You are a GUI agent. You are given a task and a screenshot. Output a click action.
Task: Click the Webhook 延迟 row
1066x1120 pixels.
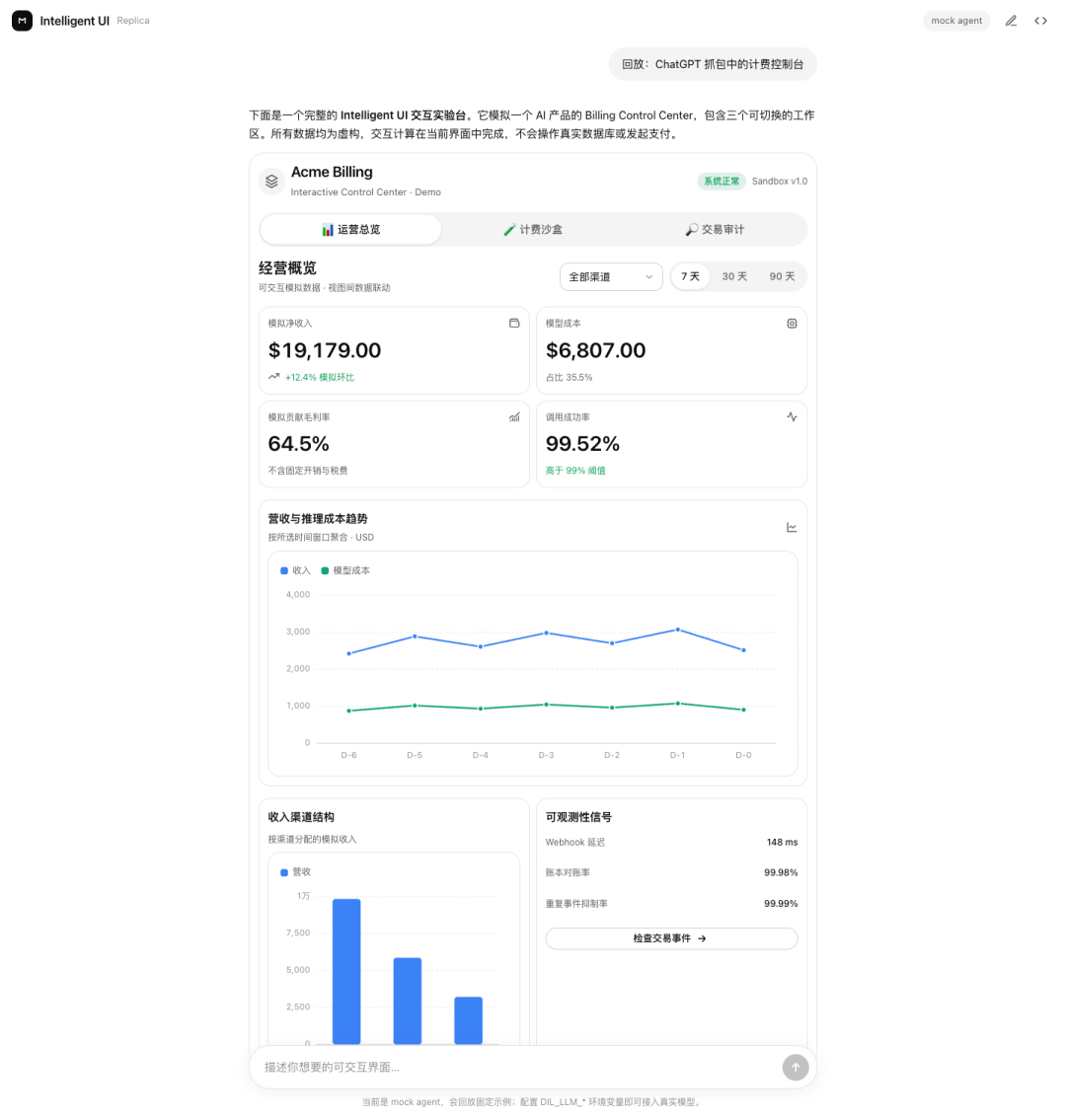[671, 842]
